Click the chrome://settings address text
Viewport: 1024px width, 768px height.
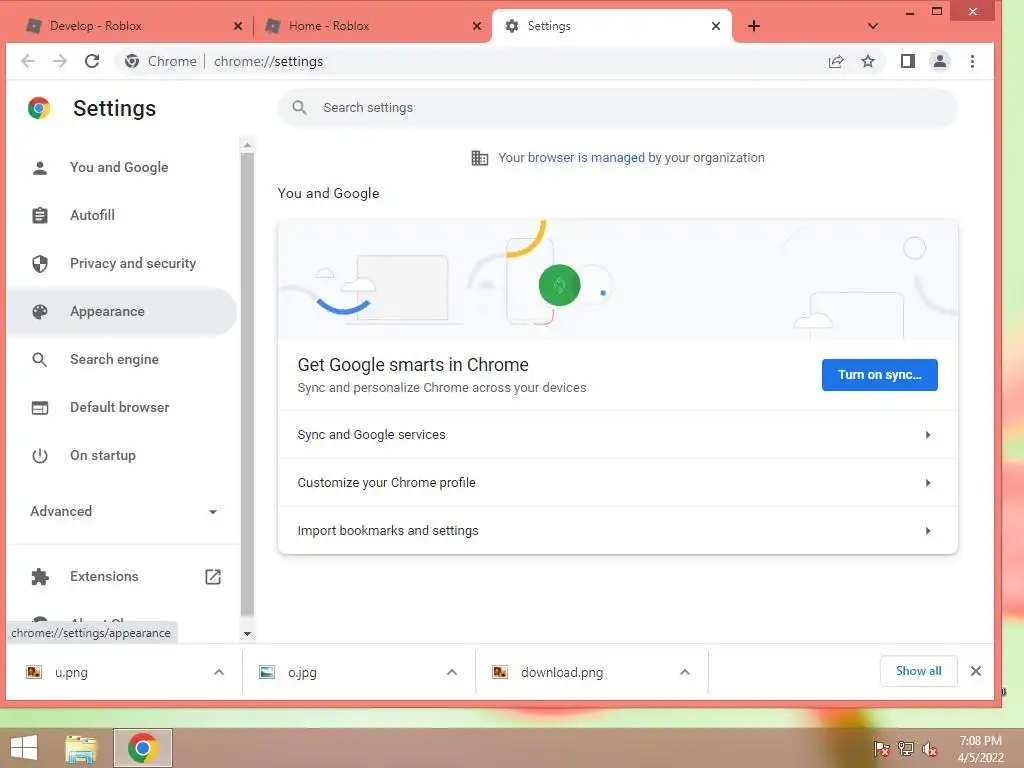(268, 61)
